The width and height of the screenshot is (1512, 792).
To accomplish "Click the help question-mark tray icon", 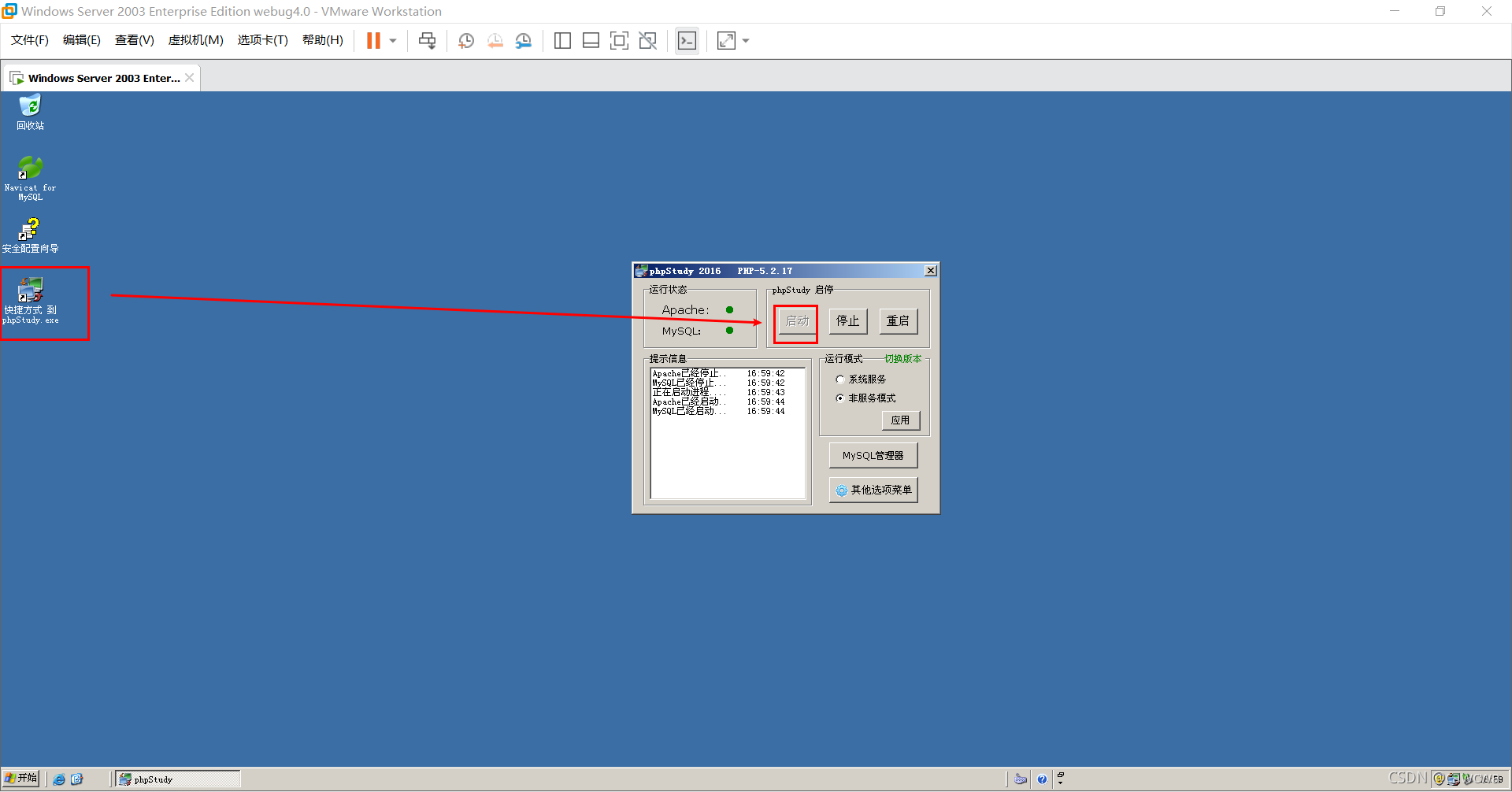I will click(1042, 779).
